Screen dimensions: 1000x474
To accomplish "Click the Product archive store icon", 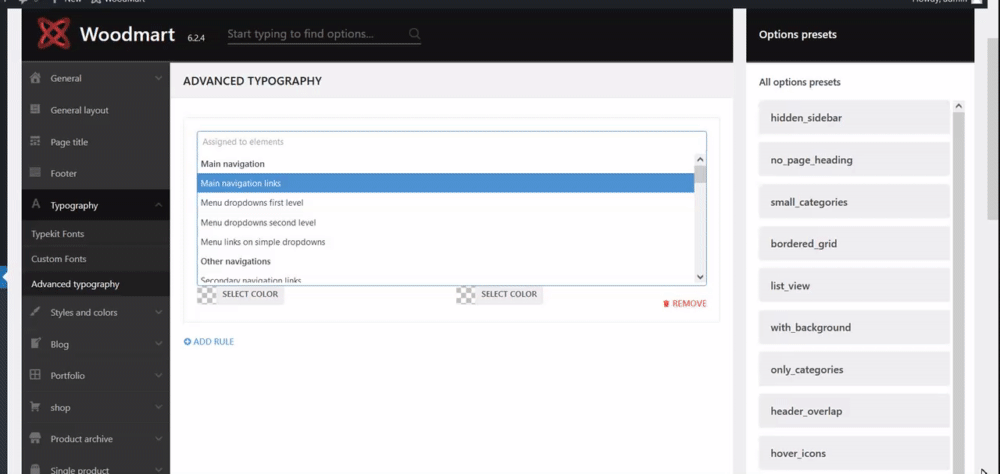I will pos(36,438).
